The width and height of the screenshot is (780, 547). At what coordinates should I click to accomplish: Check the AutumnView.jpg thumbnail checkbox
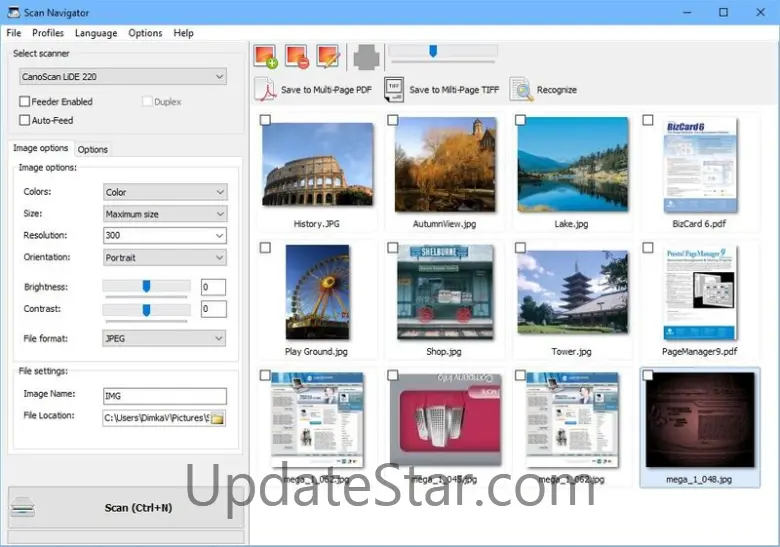392,120
